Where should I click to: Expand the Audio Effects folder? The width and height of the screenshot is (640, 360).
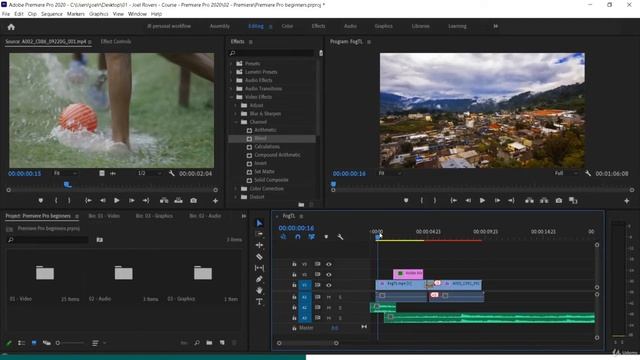(x=232, y=80)
